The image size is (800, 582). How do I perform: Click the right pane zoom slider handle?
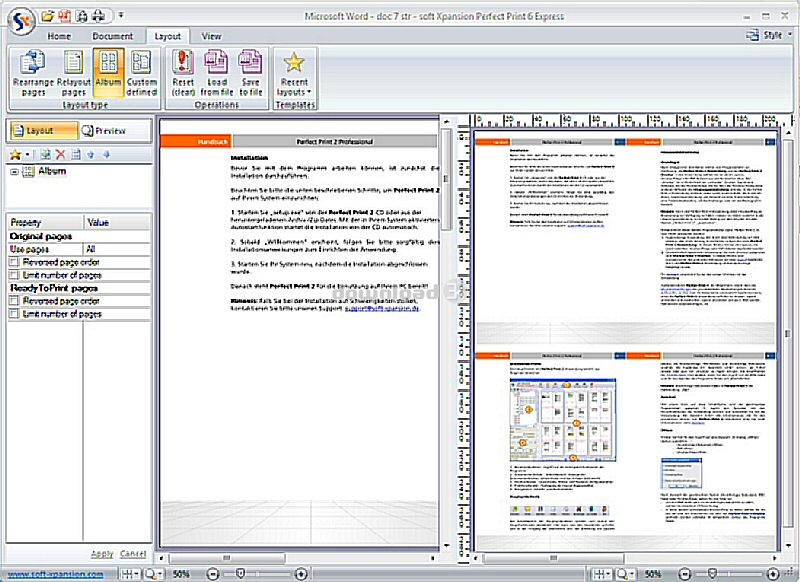pyautogui.click(x=713, y=574)
